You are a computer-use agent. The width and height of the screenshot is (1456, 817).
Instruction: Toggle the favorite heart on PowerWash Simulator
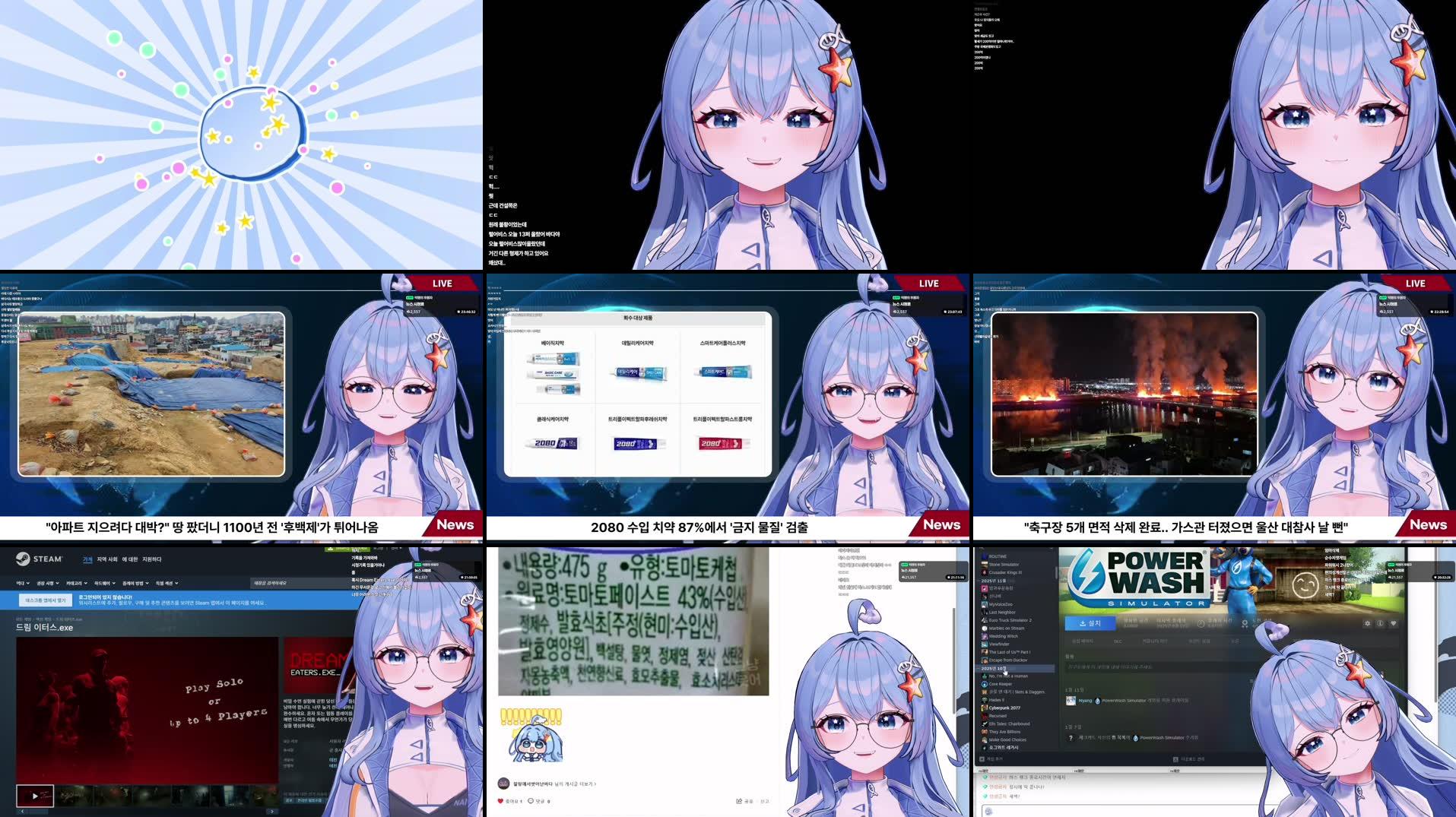(1393, 624)
